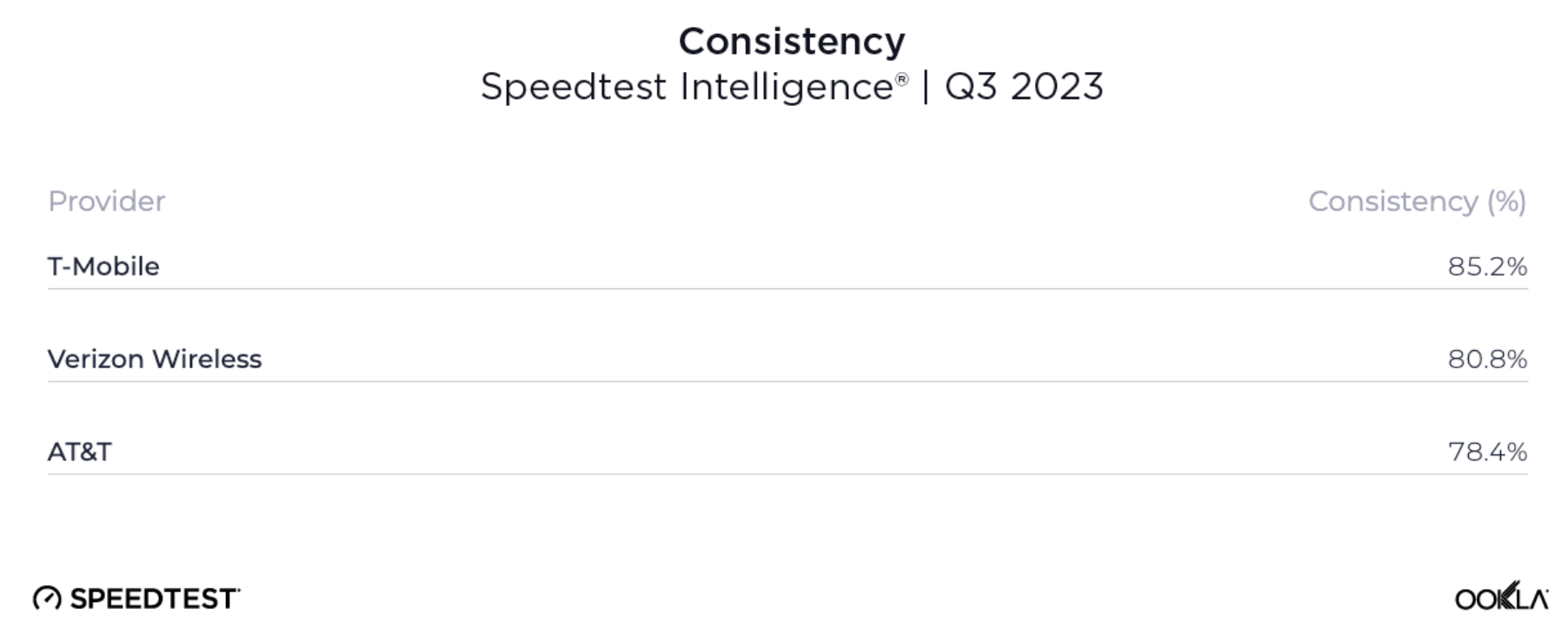1568x641 pixels.
Task: Select the Verizon Wireless provider label
Action: coord(155,359)
